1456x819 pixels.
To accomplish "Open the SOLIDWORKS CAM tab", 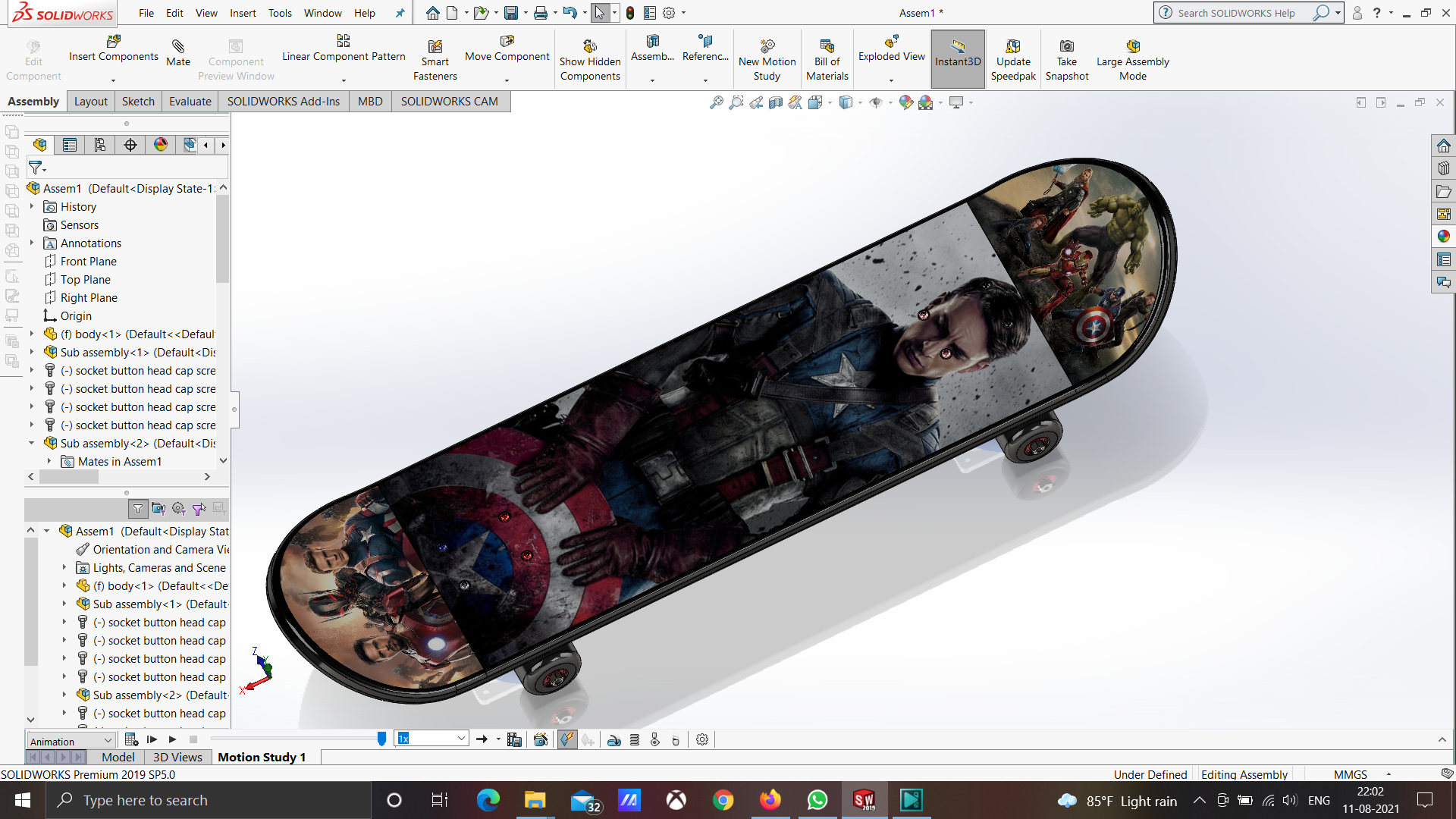I will [450, 102].
